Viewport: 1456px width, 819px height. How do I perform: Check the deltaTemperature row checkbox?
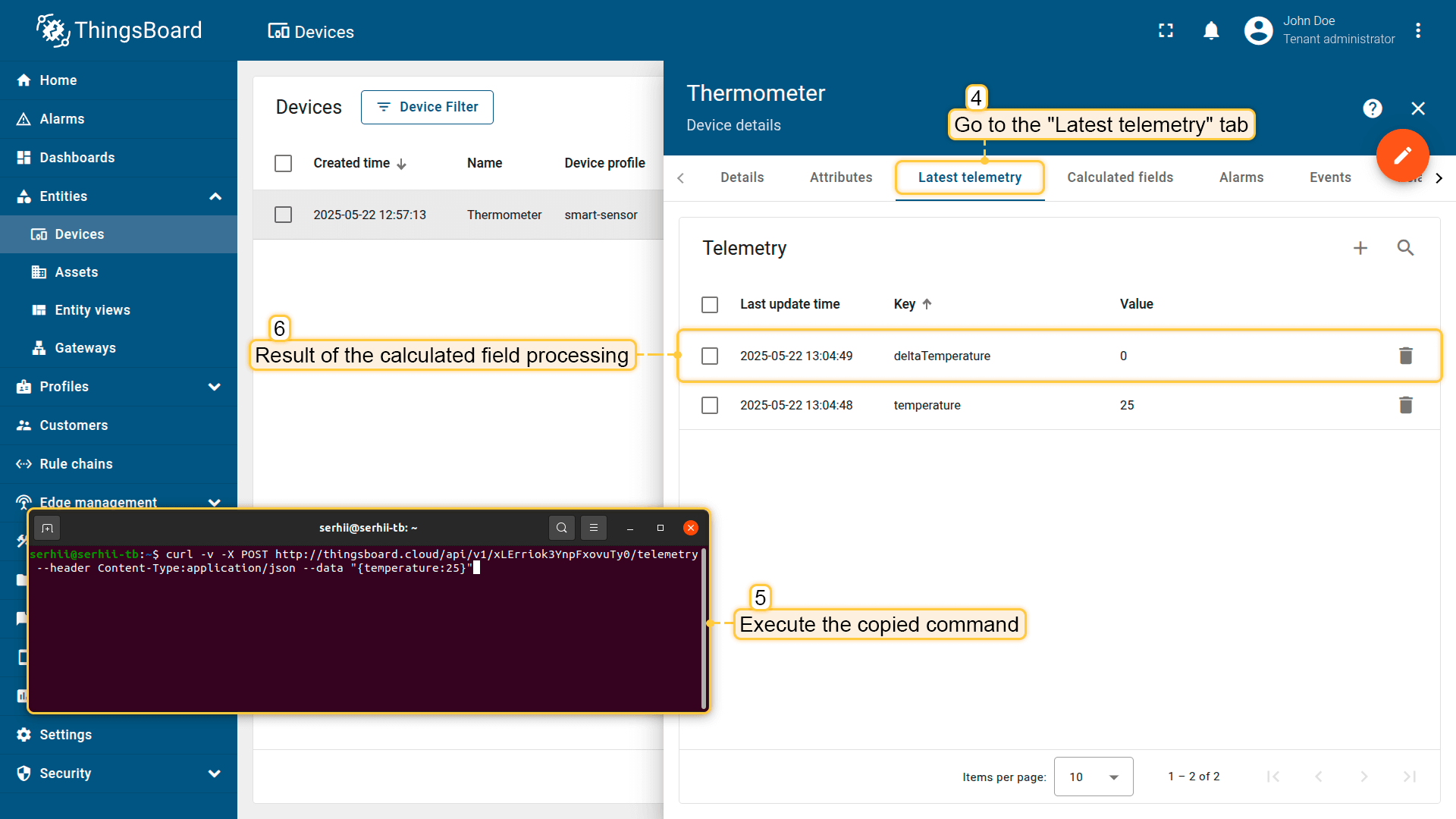710,356
